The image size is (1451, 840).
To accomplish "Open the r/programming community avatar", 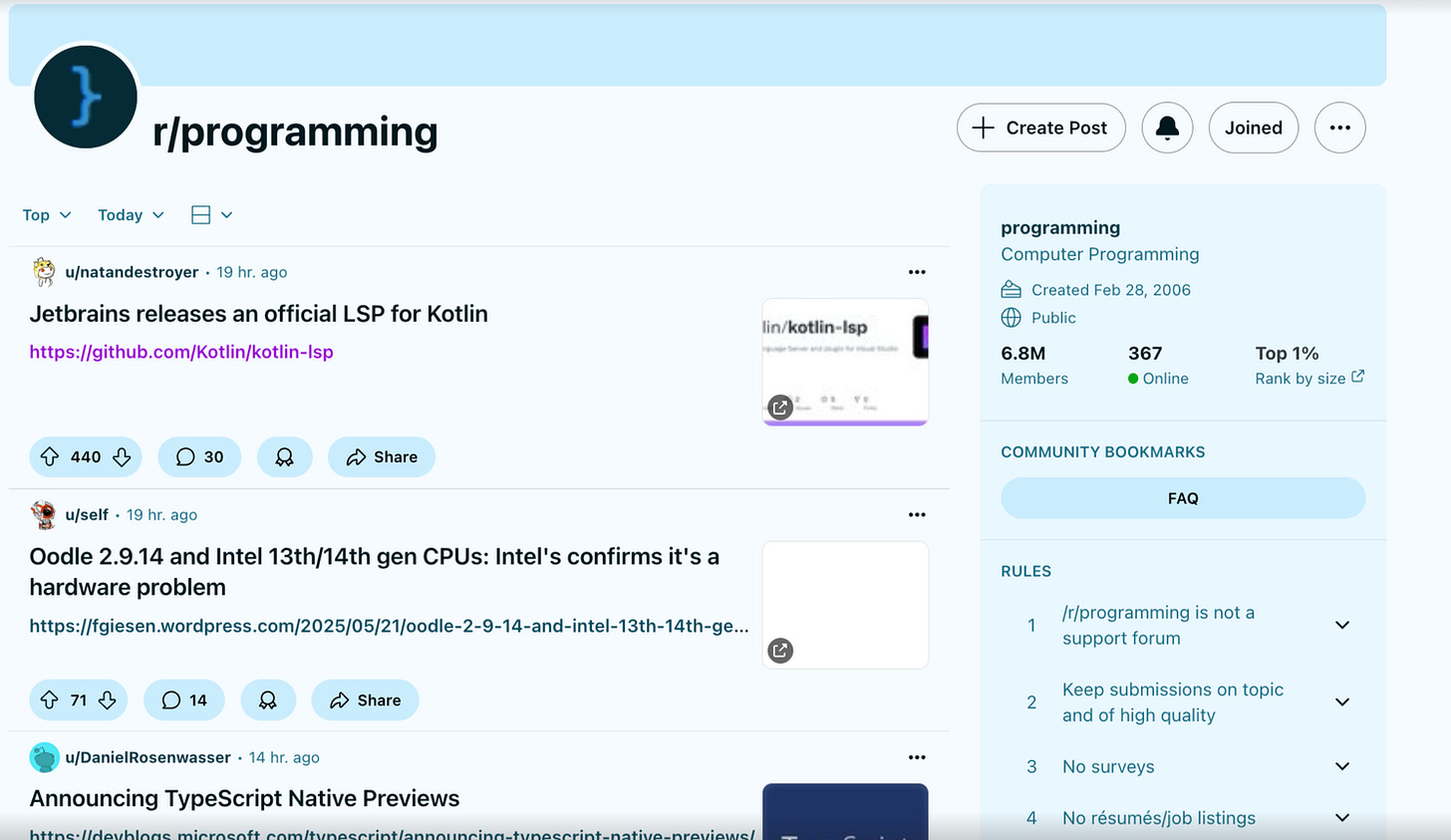I will click(x=85, y=97).
